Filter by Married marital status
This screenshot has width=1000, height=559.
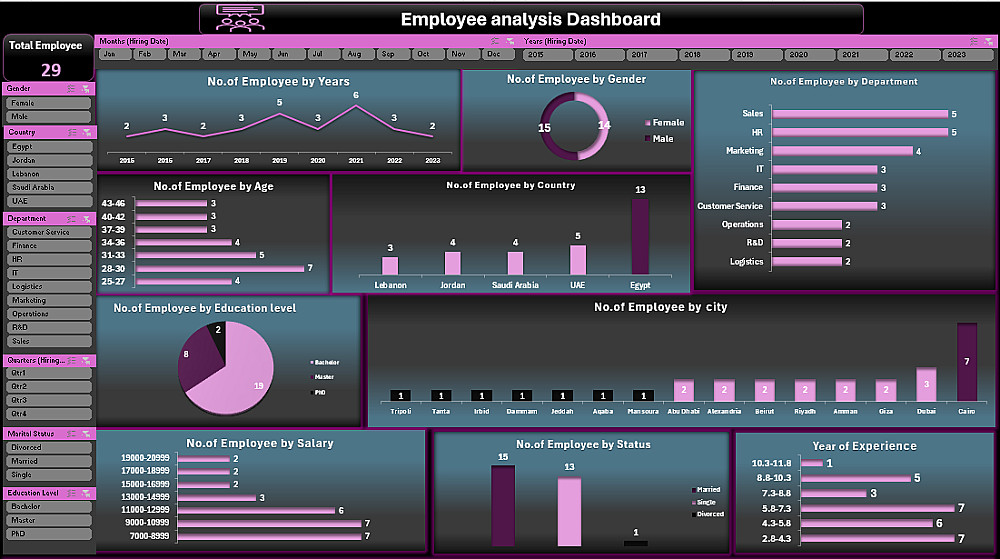[48, 461]
